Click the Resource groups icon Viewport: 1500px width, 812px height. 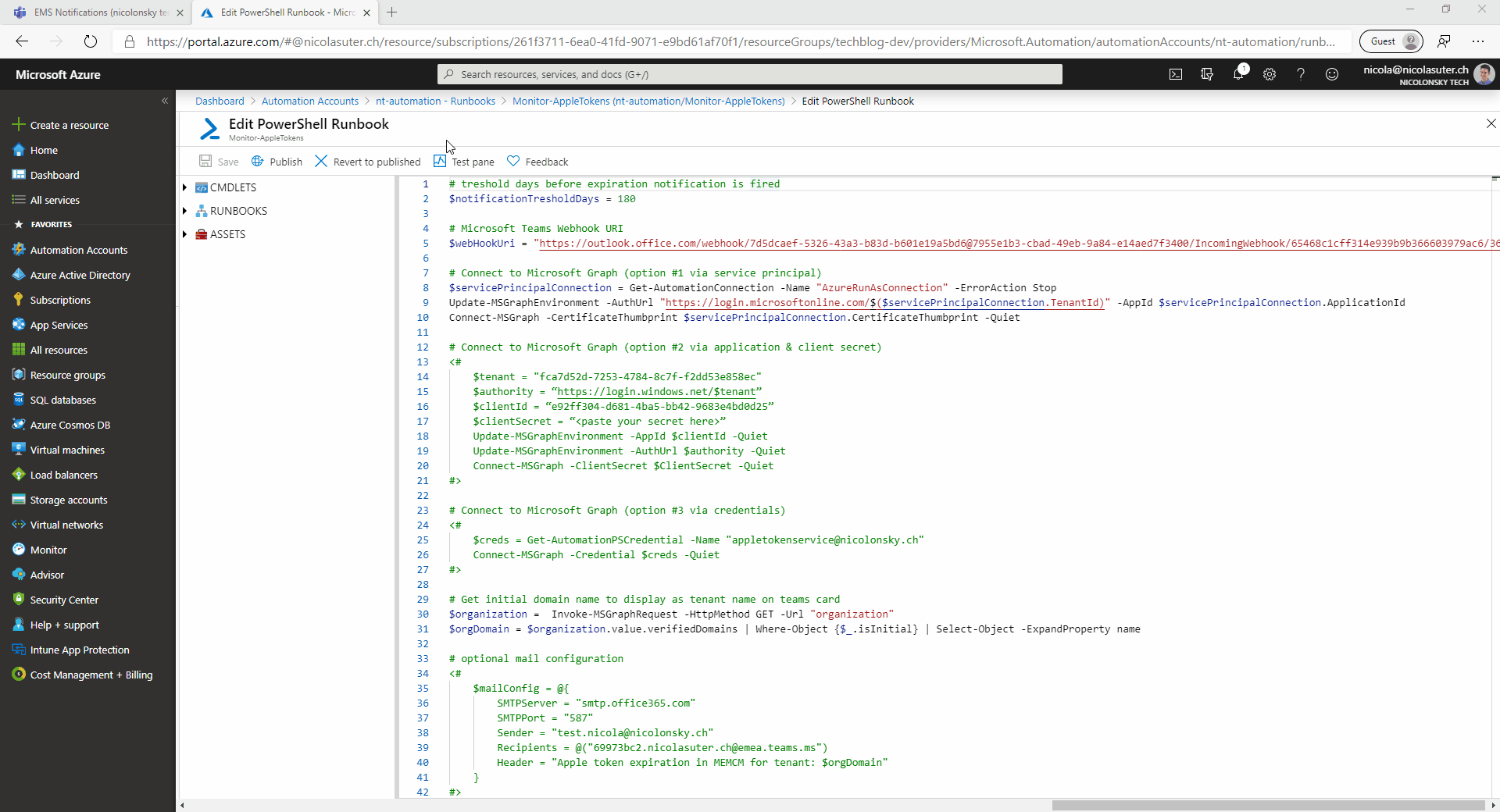[x=19, y=375]
